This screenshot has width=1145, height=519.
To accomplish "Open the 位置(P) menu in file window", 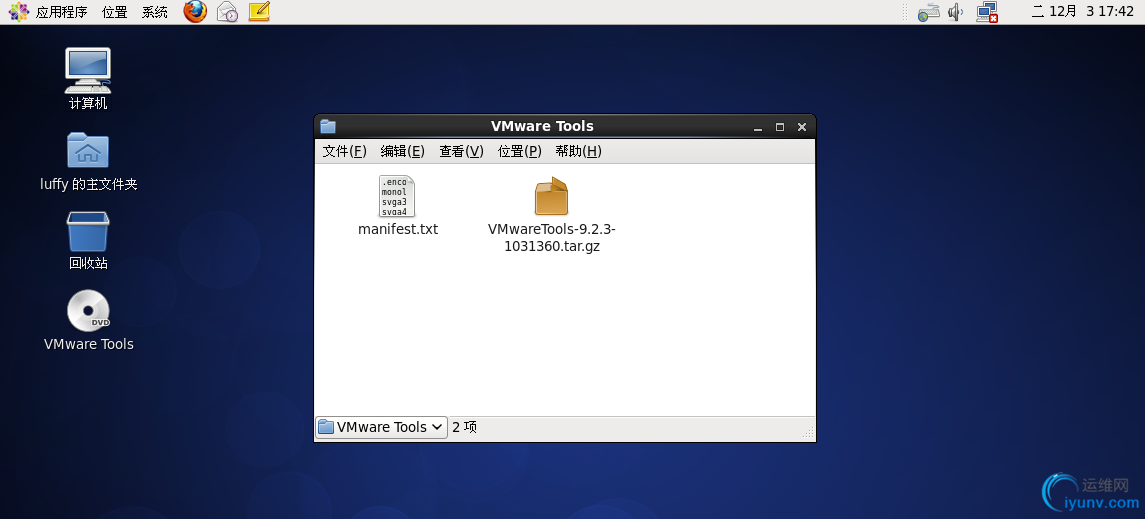I will (520, 151).
